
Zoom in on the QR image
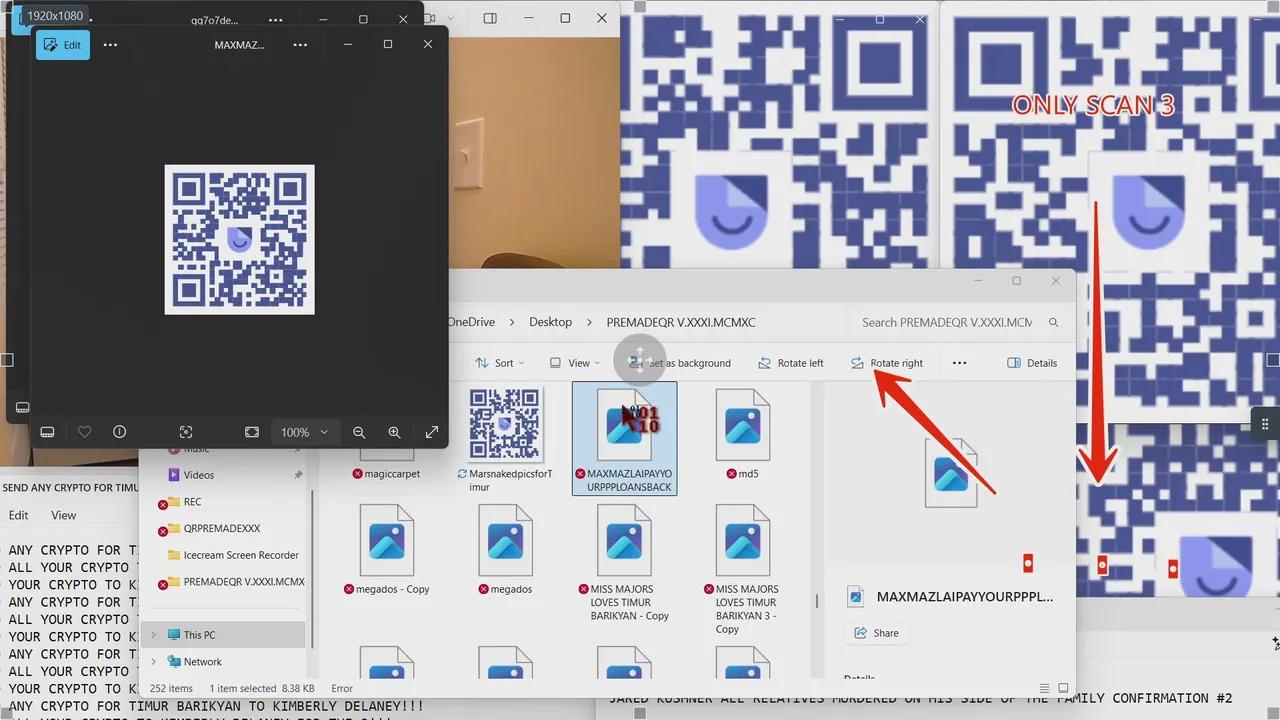tap(394, 432)
